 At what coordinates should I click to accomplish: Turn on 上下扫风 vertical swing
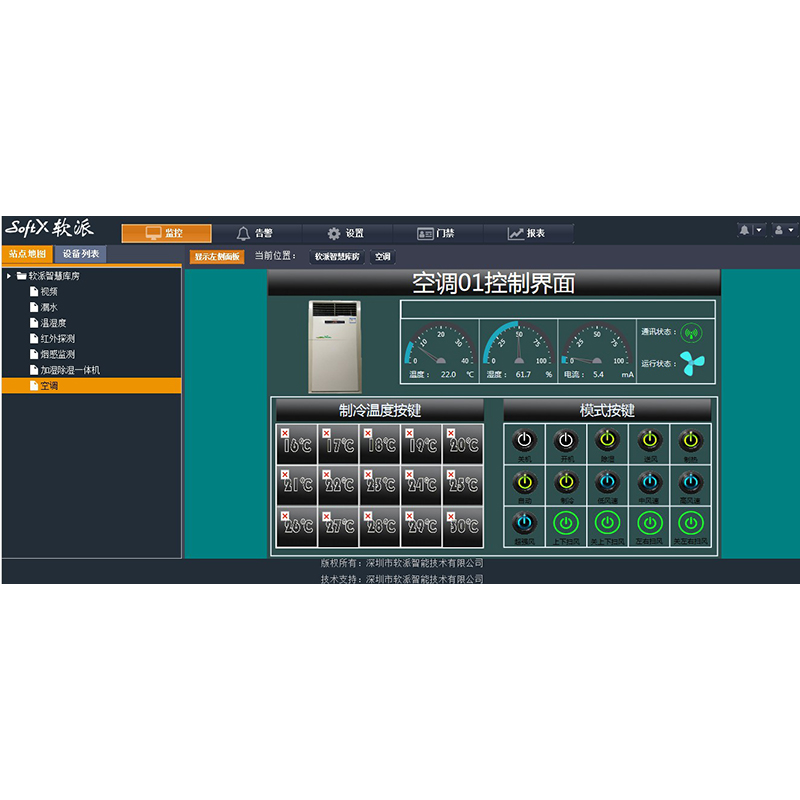tap(566, 522)
